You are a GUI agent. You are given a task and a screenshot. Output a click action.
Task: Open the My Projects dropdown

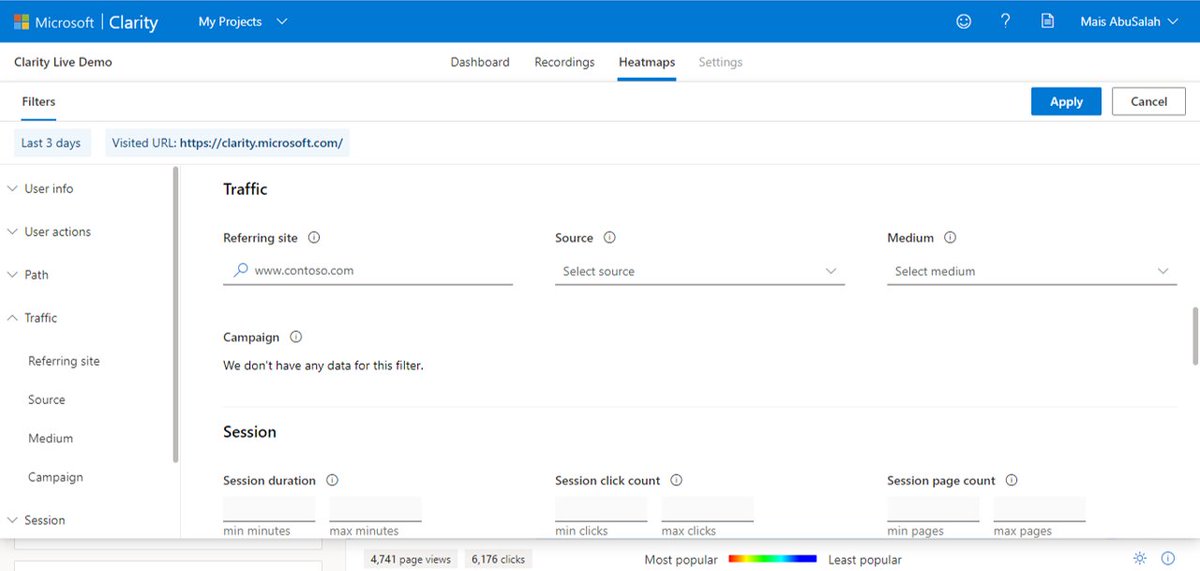(x=243, y=21)
